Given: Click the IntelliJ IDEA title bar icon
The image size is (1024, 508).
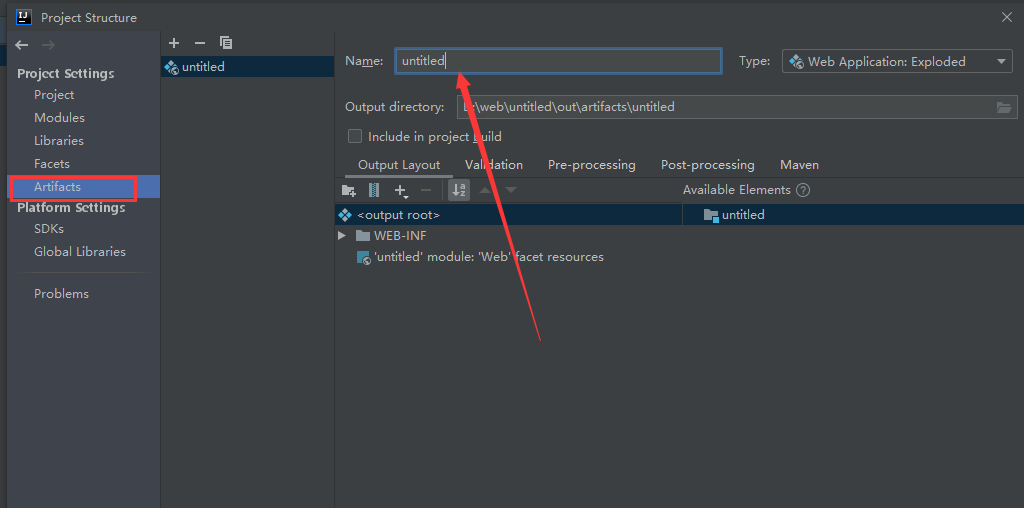Looking at the screenshot, I should click(x=24, y=17).
